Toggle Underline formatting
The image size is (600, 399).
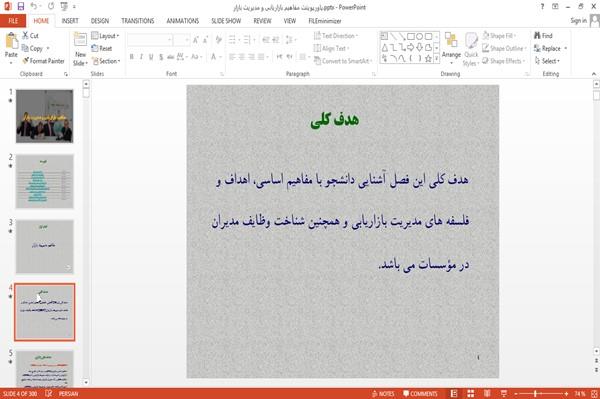pyautogui.click(x=151, y=57)
